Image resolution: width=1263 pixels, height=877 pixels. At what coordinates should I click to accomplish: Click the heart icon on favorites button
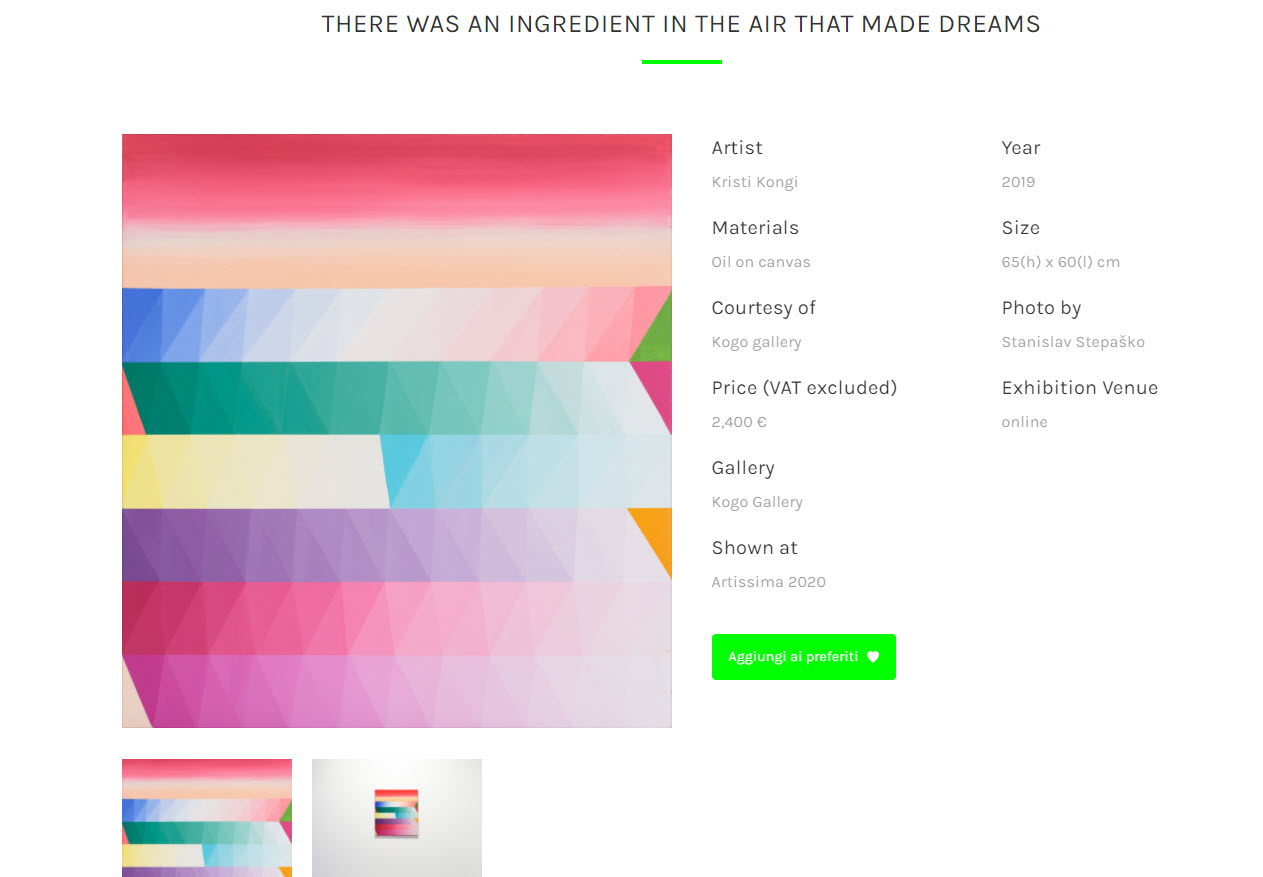(x=873, y=657)
